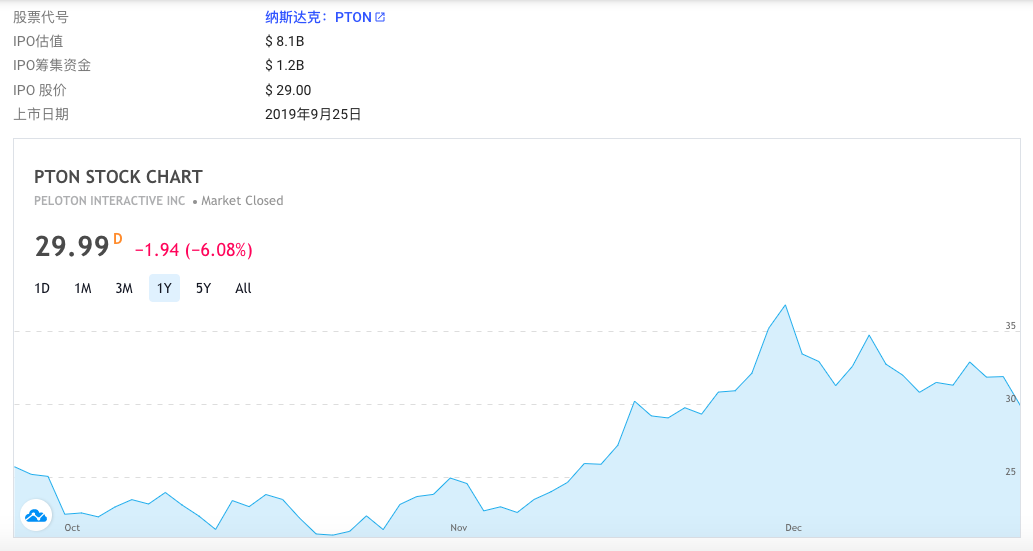The width and height of the screenshot is (1033, 551).
Task: Switch chart to the 5Y range
Action: [204, 288]
